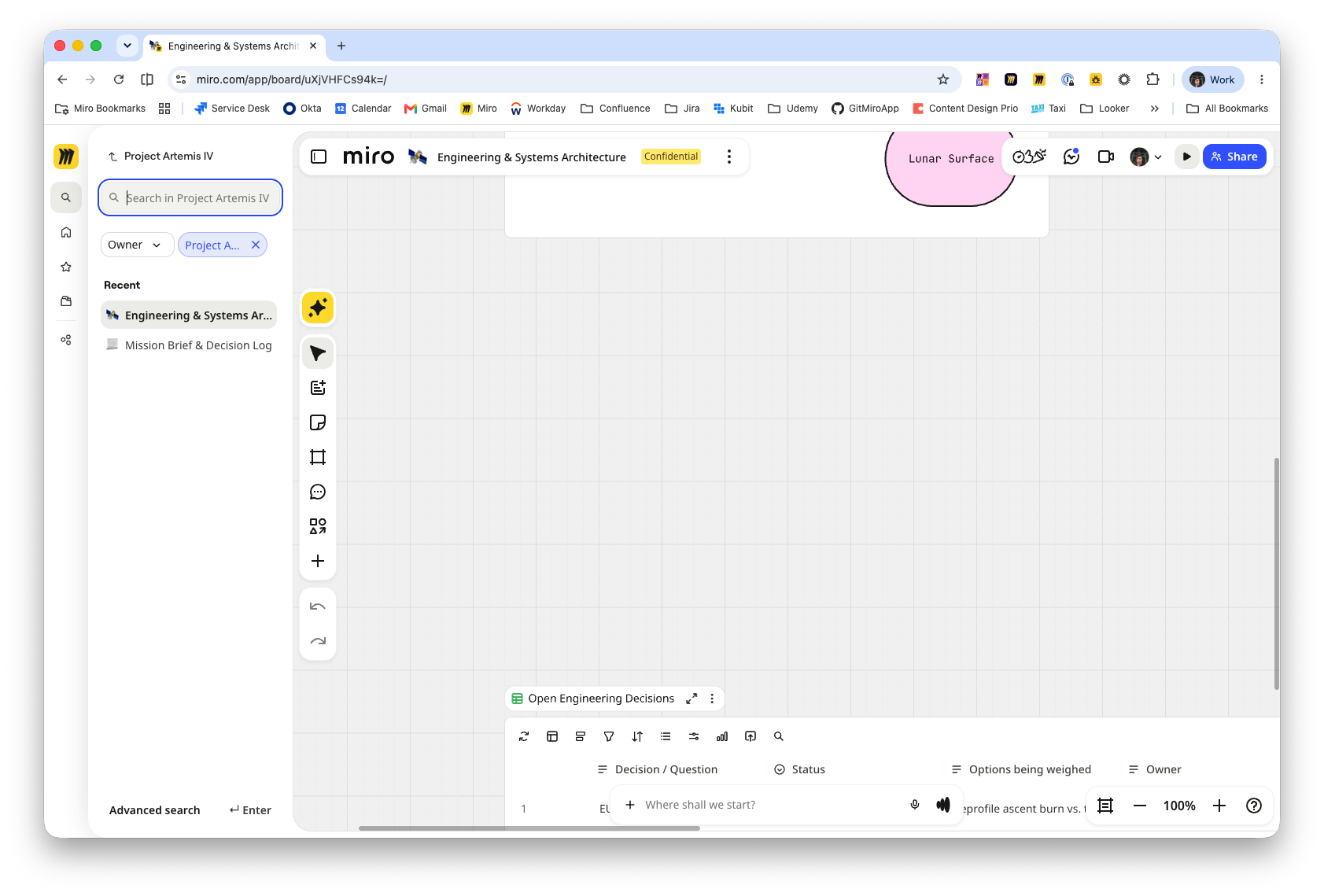The image size is (1324, 896).
Task: Expand the Owner filter dropdown
Action: click(137, 245)
